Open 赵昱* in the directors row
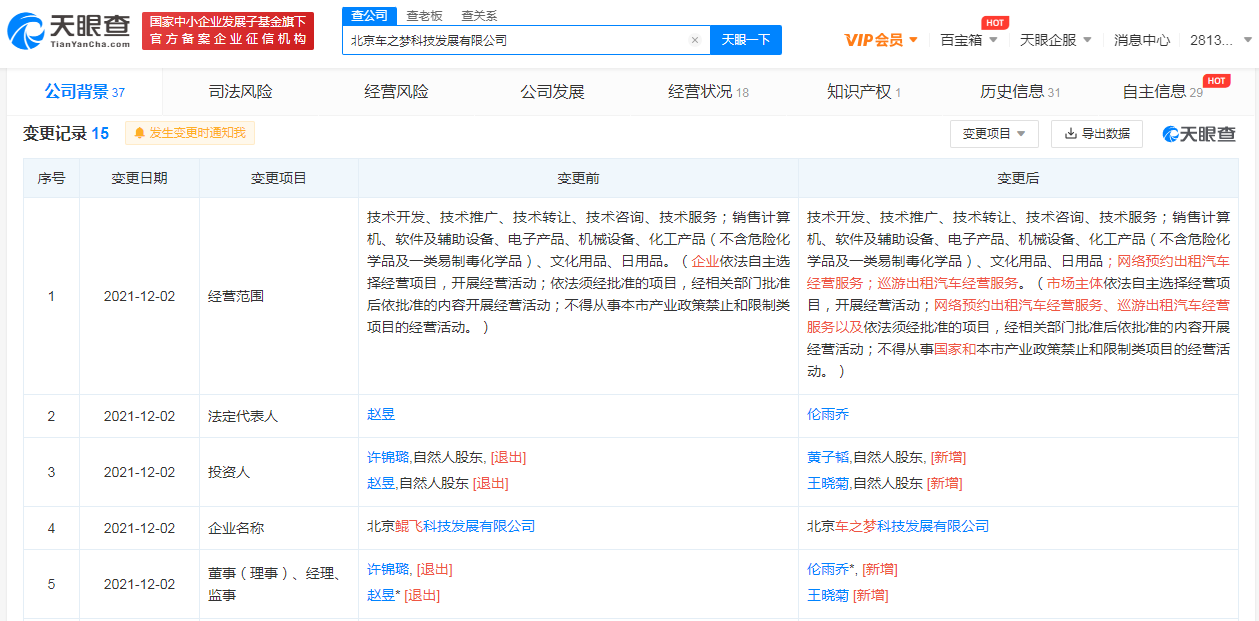The image size is (1259, 621). tap(384, 596)
